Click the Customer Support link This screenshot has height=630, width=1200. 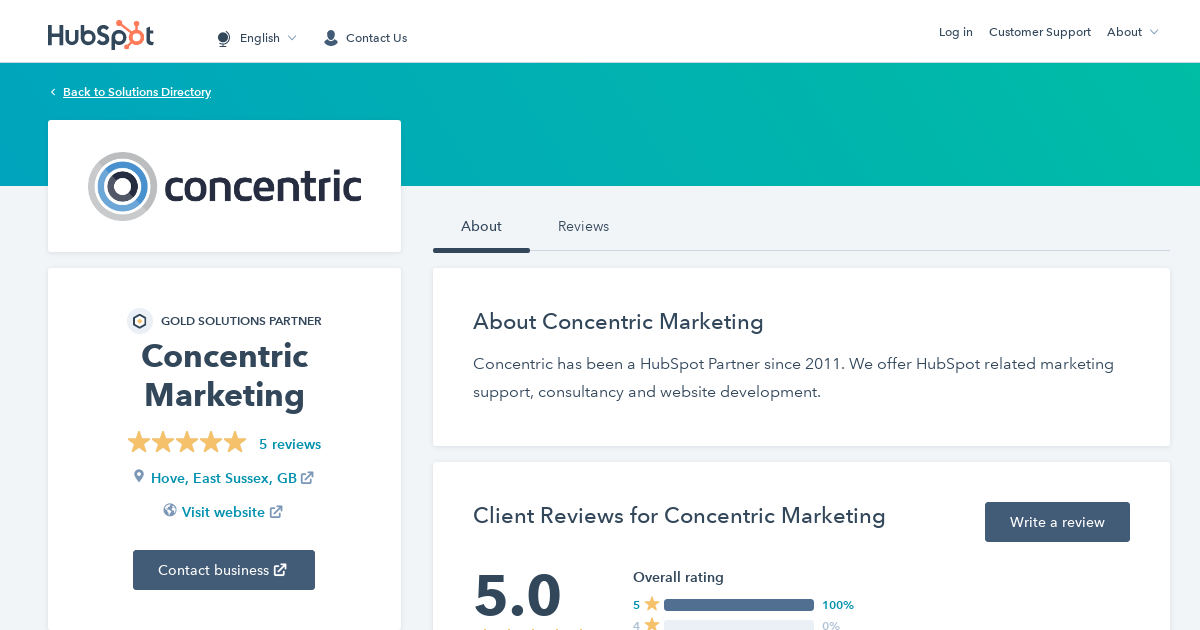pos(1039,31)
